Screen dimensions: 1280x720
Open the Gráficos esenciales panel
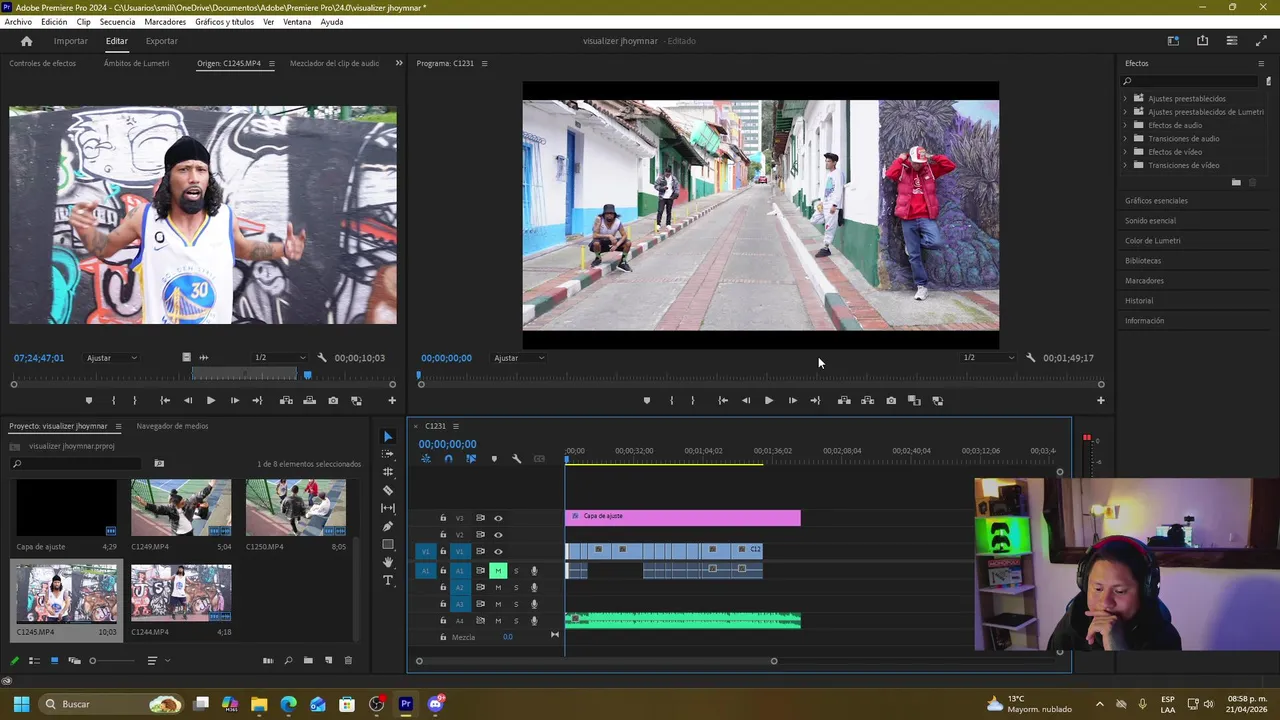pyautogui.click(x=1156, y=201)
